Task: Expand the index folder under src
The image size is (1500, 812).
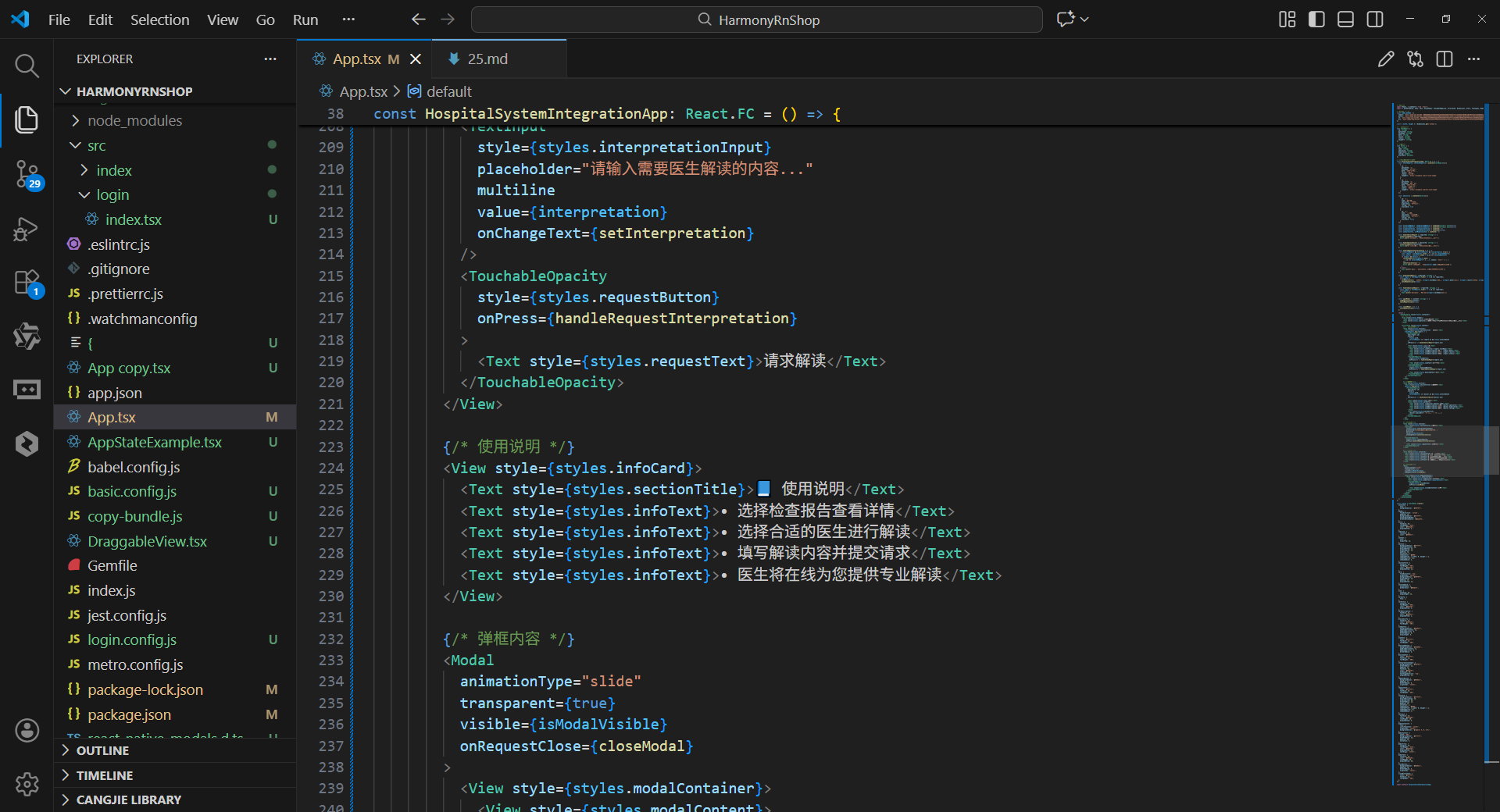Action: point(175,170)
